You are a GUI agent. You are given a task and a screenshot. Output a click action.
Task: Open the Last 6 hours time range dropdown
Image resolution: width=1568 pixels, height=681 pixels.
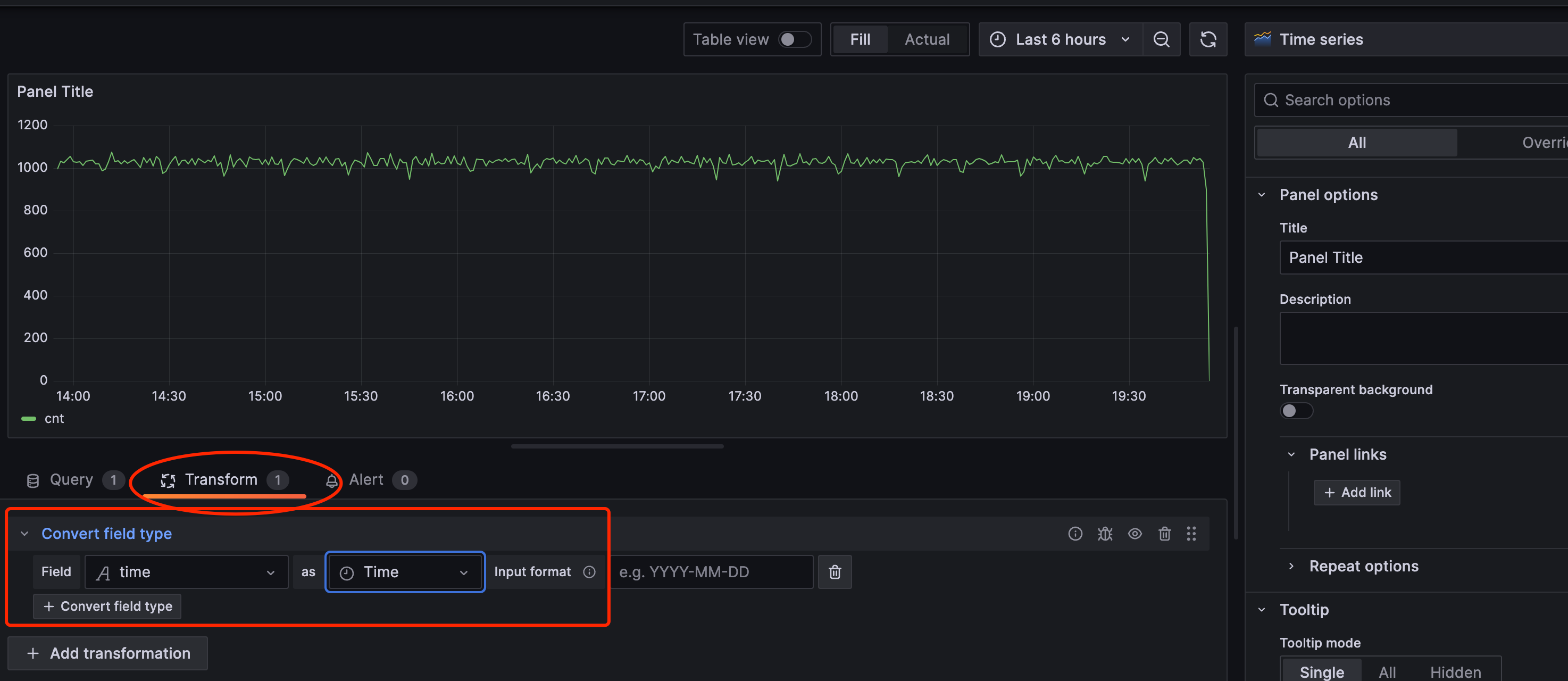tap(1061, 39)
